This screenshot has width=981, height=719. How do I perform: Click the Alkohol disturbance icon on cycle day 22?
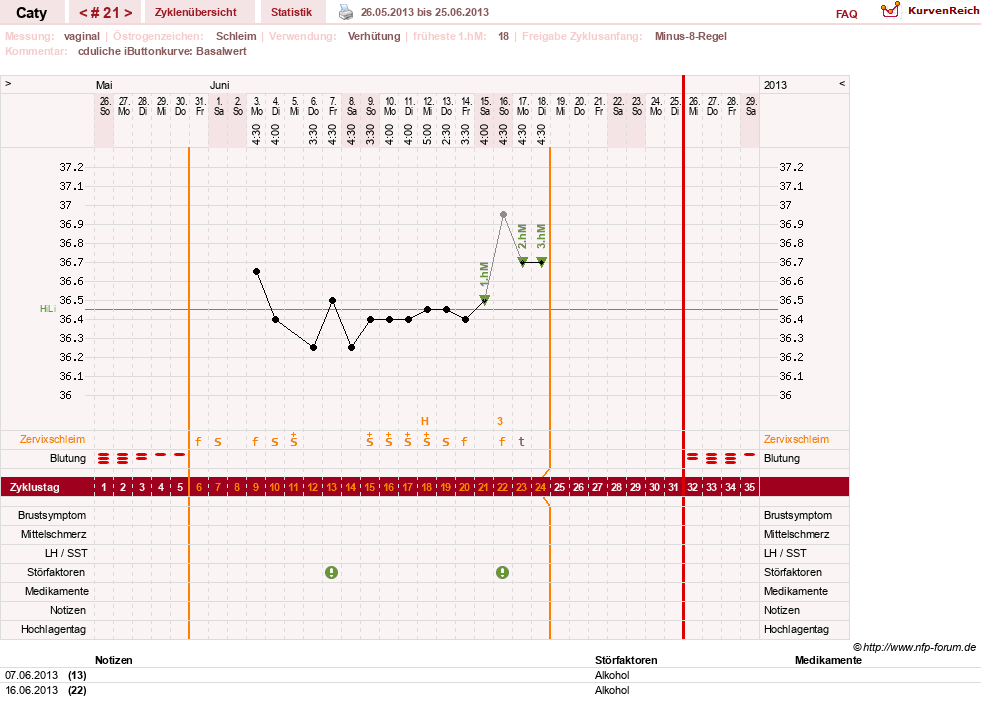502,572
